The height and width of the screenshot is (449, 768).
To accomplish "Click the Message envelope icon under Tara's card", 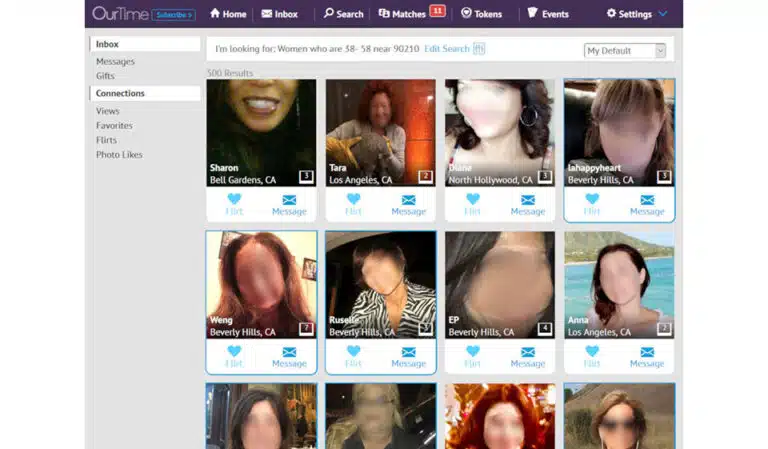I will click(x=408, y=199).
